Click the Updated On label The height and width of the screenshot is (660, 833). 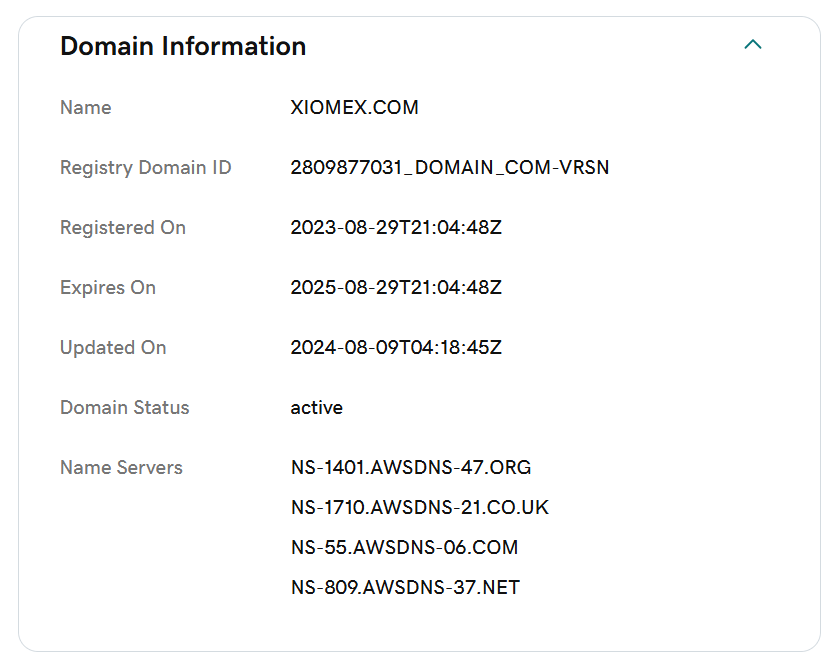coord(113,348)
